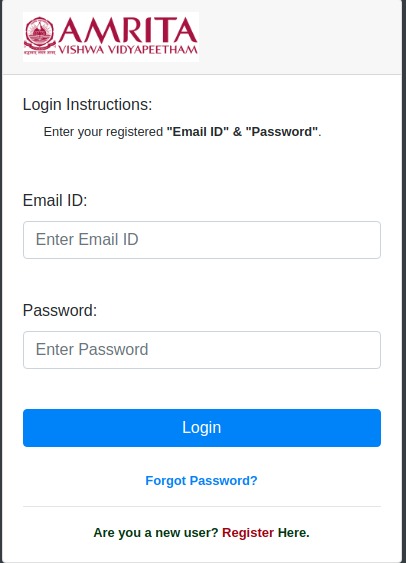Screen dimensions: 406x563
Task: Click the "Enter Password" placeholder text
Action: (x=92, y=349)
